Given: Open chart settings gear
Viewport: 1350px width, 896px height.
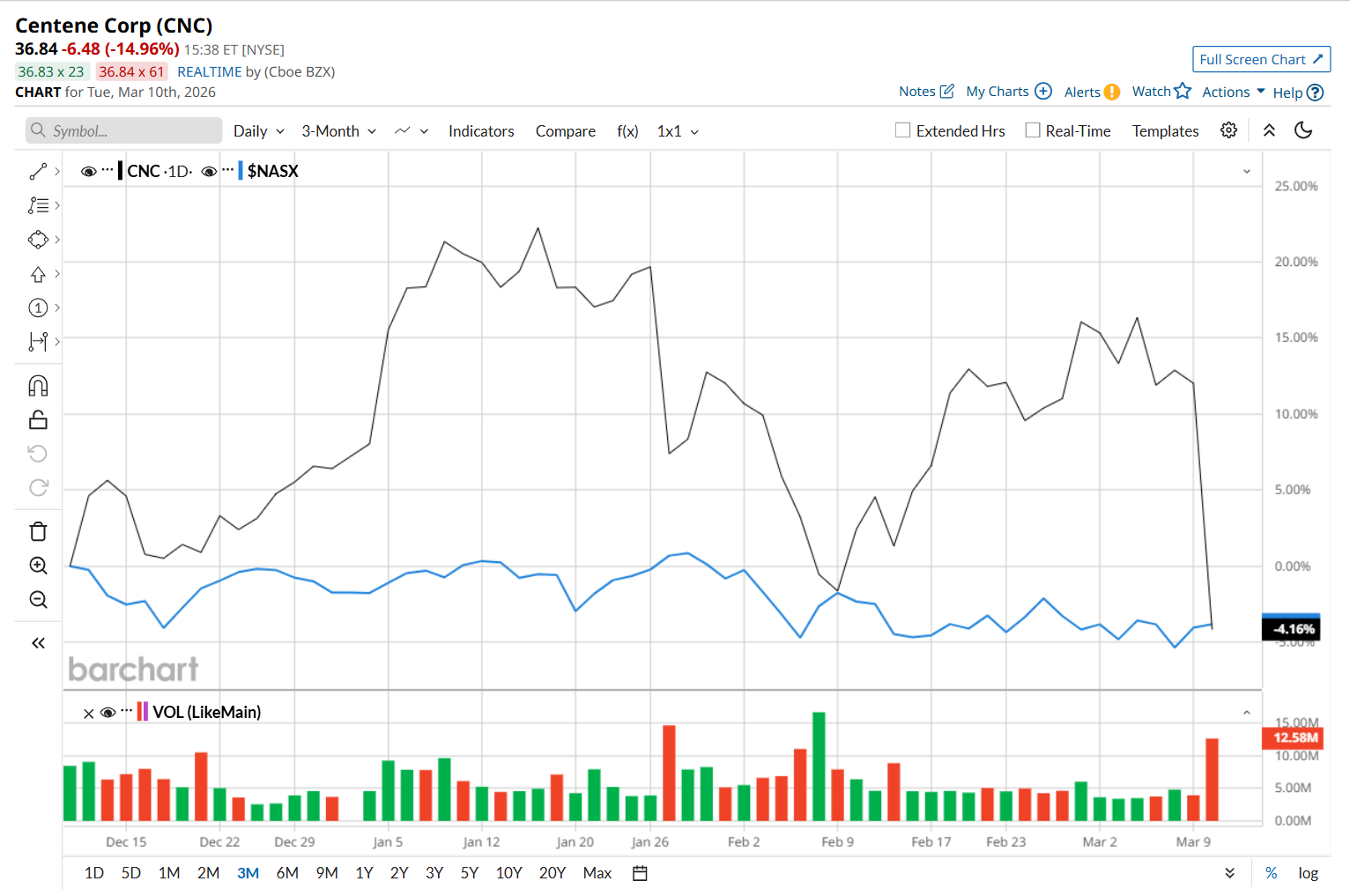Looking at the screenshot, I should (x=1228, y=130).
